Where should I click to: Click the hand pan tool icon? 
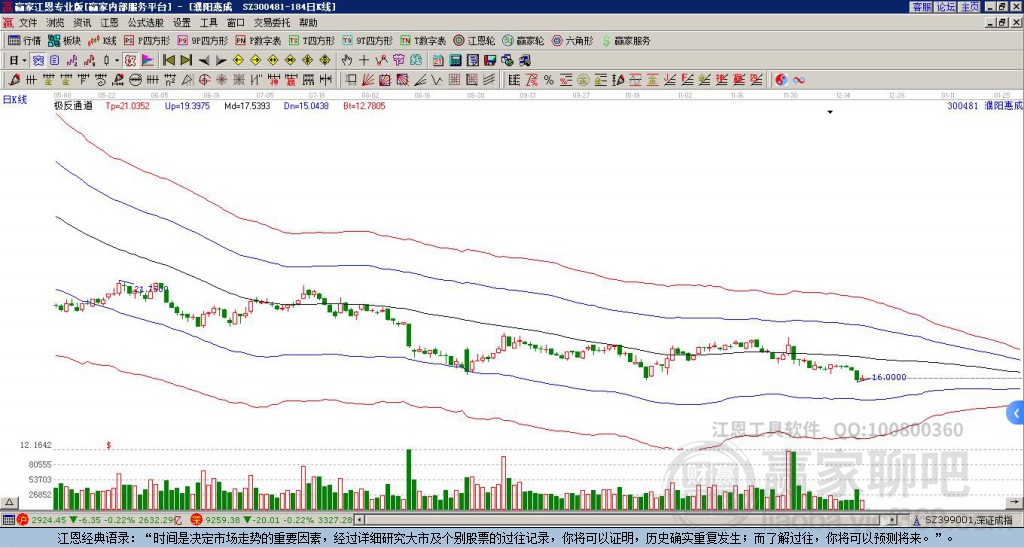click(347, 61)
